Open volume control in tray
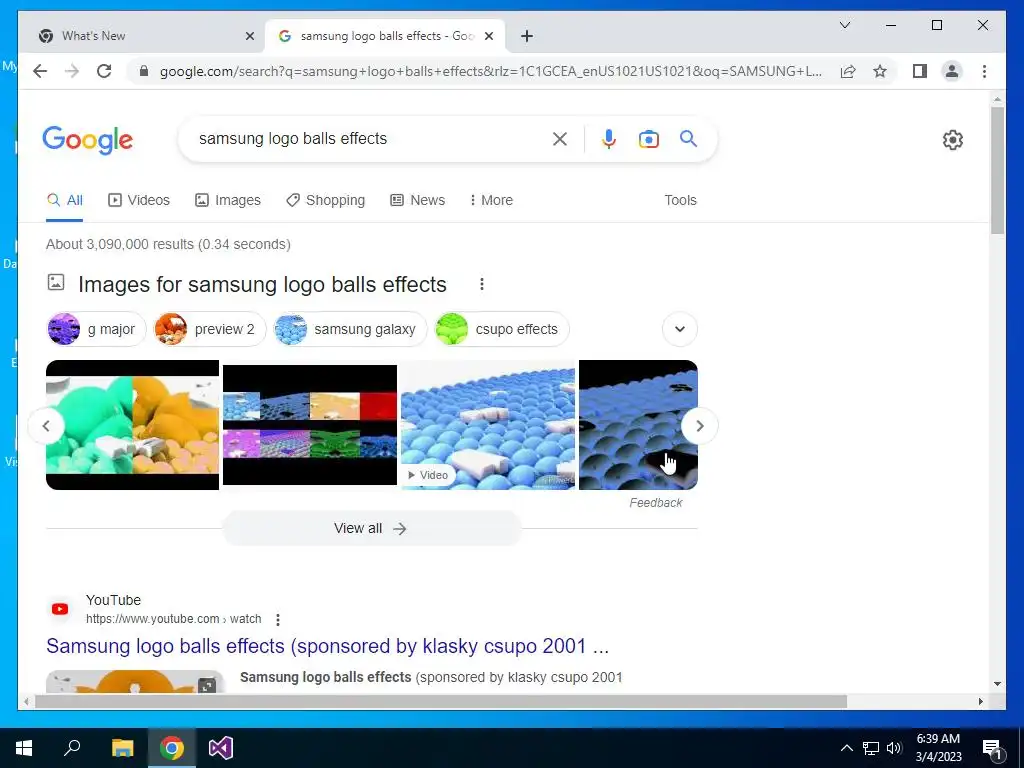Screen dimensions: 1024x768 click(x=895, y=748)
